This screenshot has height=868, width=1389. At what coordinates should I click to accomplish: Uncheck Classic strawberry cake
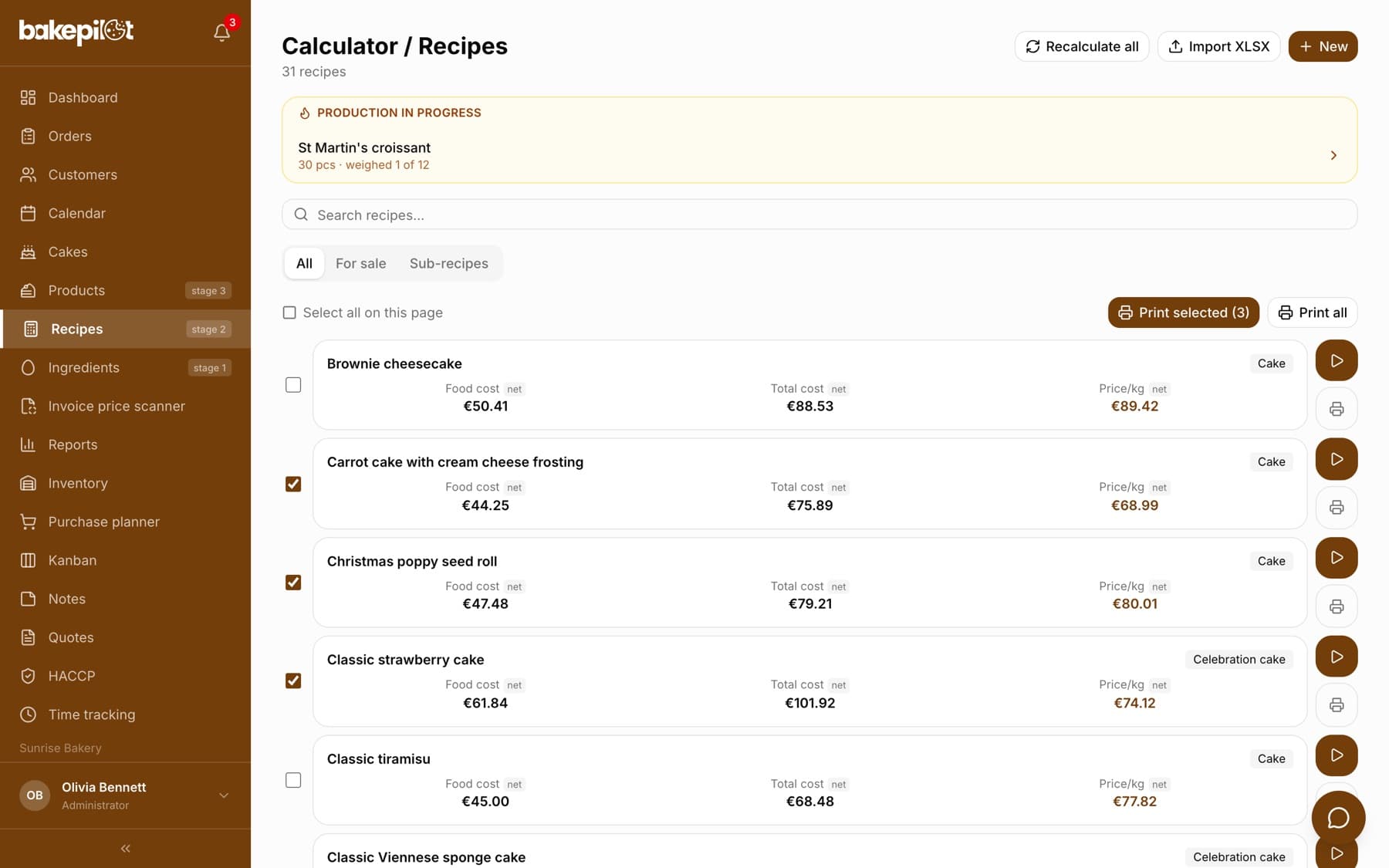click(293, 681)
